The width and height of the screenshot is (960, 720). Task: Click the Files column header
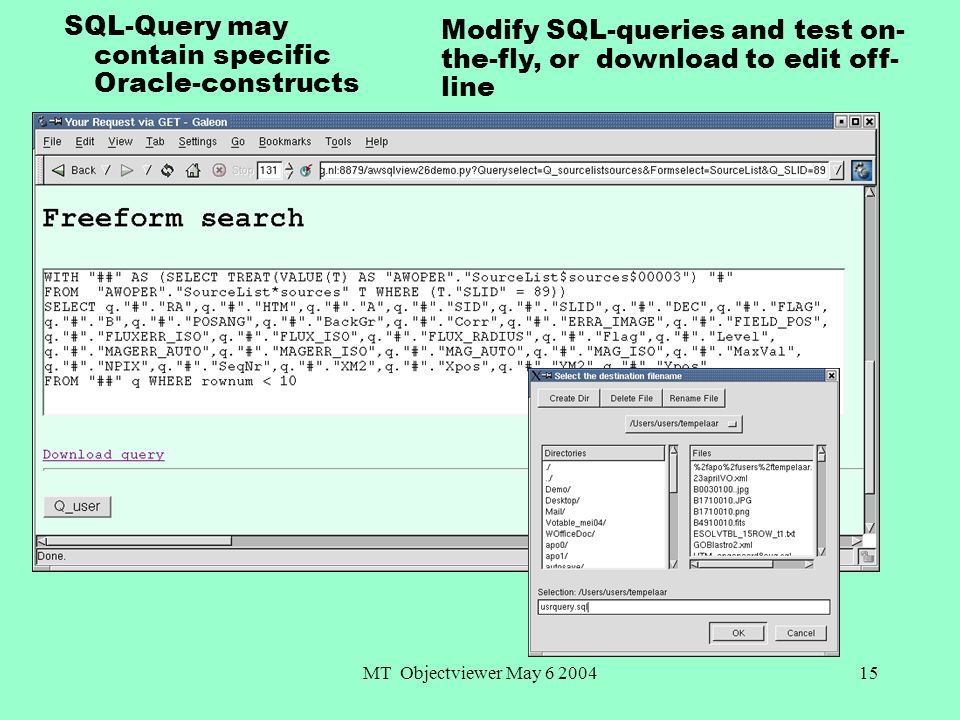751,453
